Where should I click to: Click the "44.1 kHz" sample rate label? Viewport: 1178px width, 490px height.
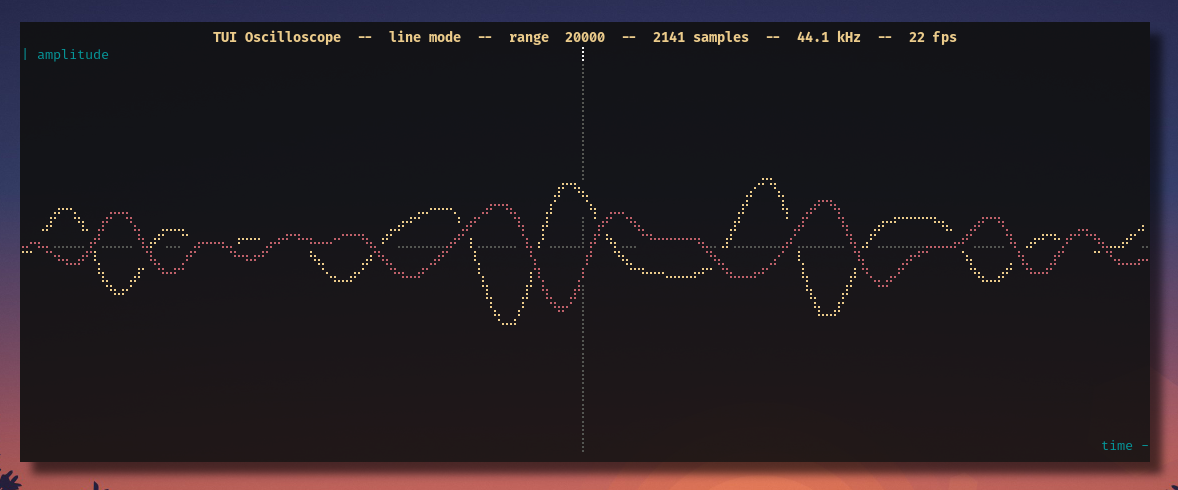pyautogui.click(x=828, y=37)
